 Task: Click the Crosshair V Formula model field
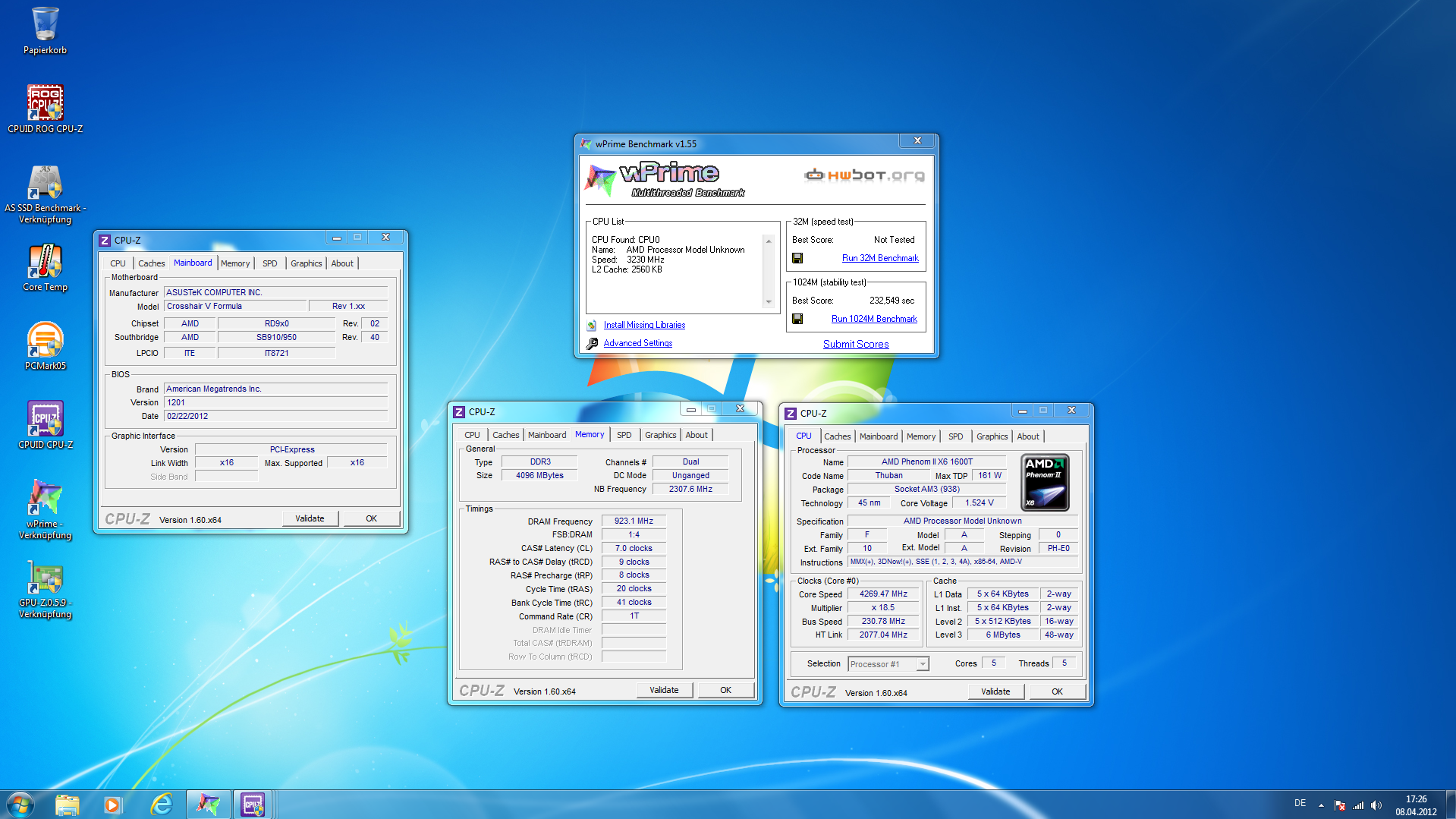point(236,307)
